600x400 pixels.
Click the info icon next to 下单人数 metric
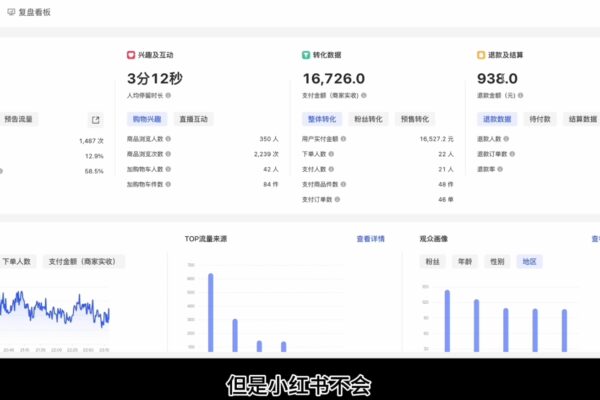(x=331, y=154)
